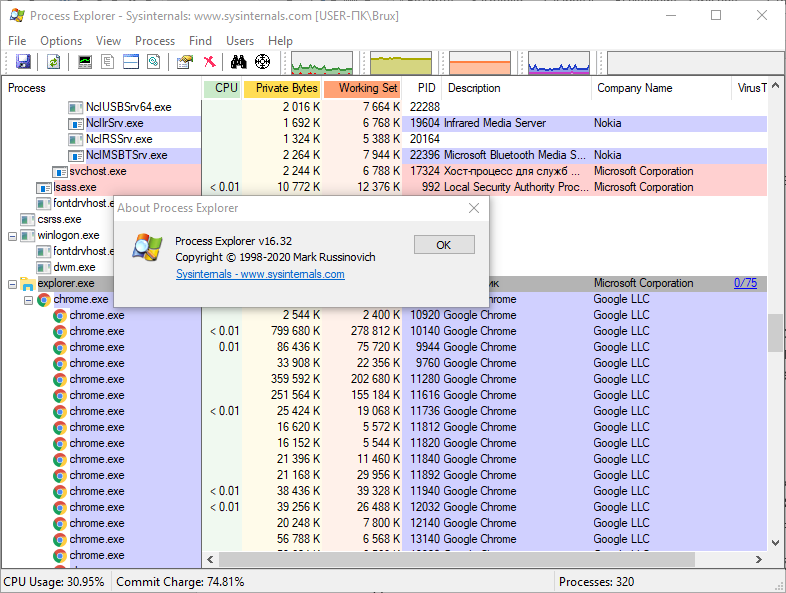The image size is (786, 593).
Task: Click the 0/75 VirusTotal result link
Action: (x=745, y=283)
